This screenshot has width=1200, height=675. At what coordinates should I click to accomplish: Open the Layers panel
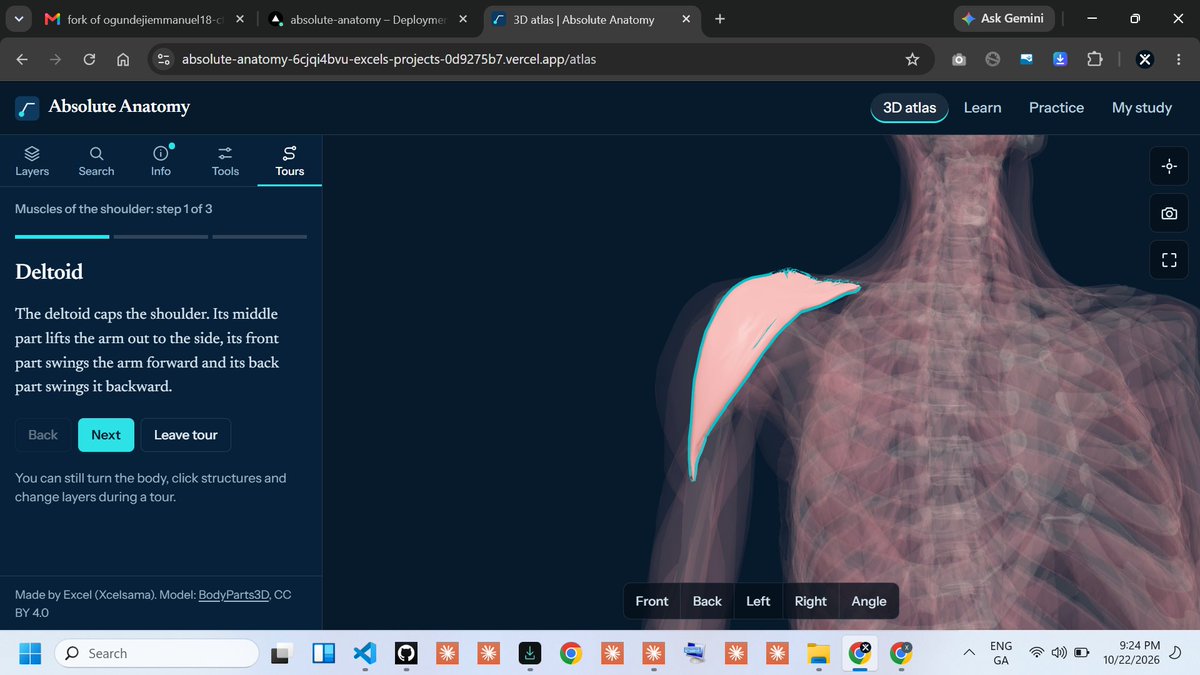point(32,161)
